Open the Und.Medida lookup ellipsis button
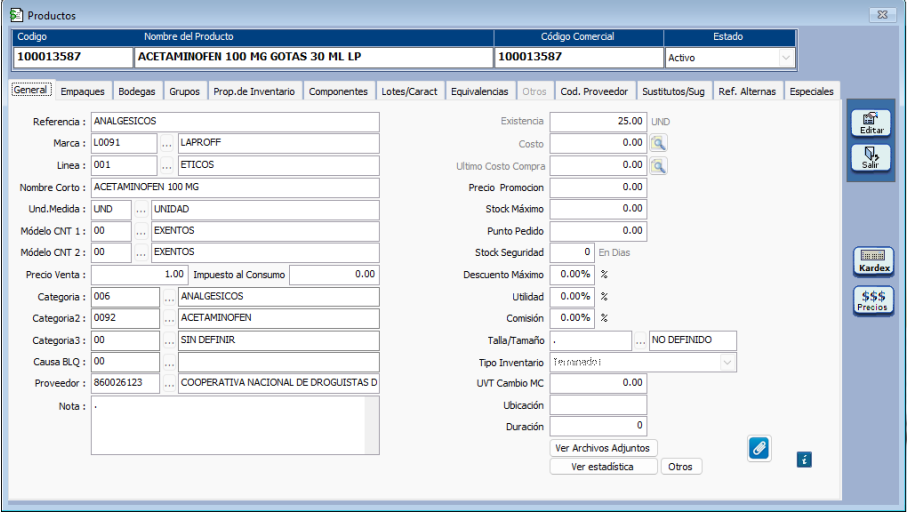The height and width of the screenshot is (515, 909). (x=141, y=209)
